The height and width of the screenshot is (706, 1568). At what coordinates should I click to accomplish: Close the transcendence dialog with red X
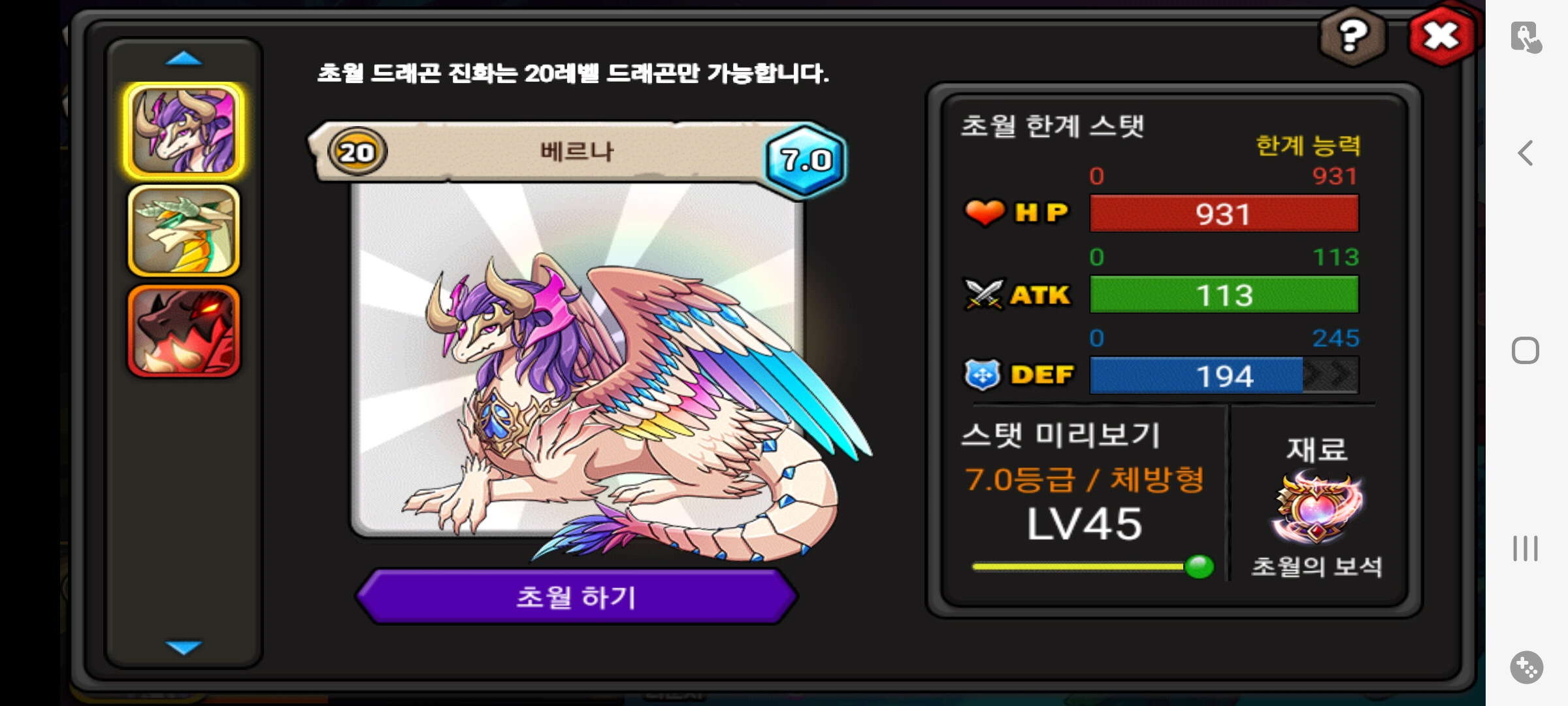[x=1442, y=36]
